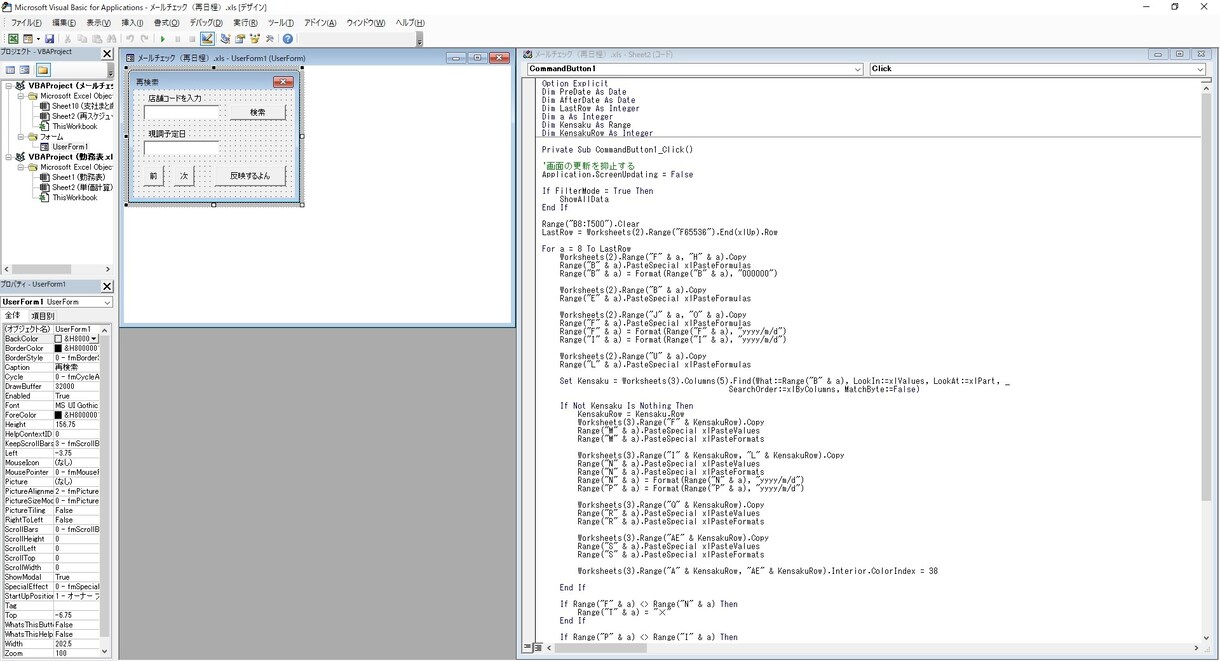Open the デバッグ(D) menu
This screenshot has width=1220, height=661.
207,22
